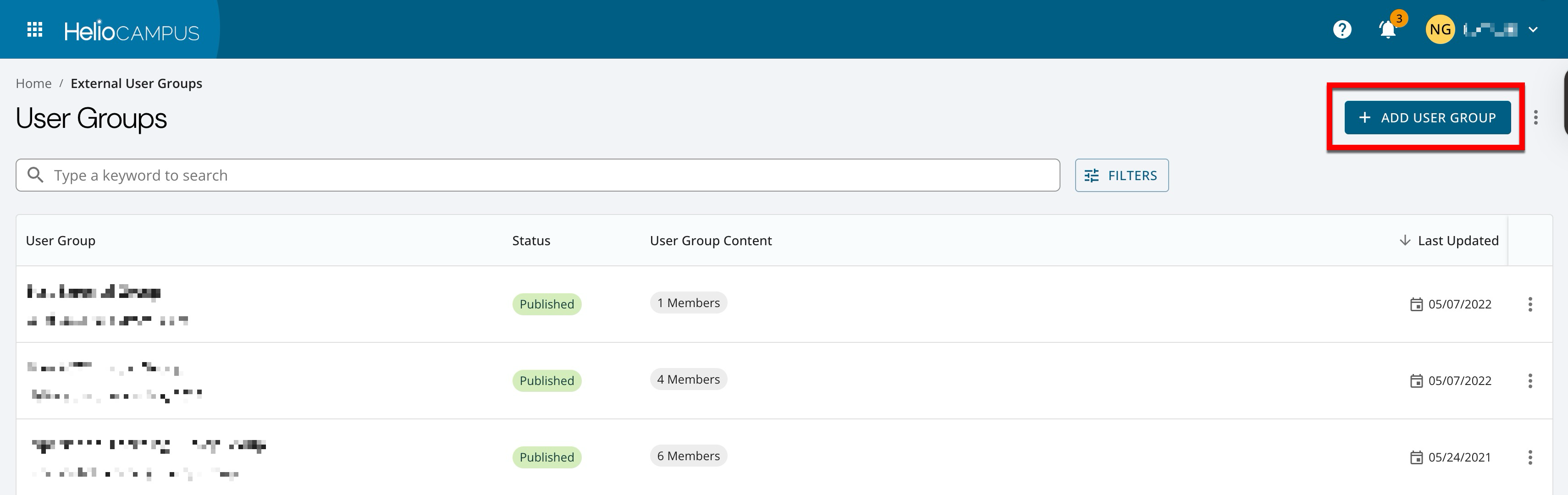Click External User Groups breadcrumb

coord(136,83)
